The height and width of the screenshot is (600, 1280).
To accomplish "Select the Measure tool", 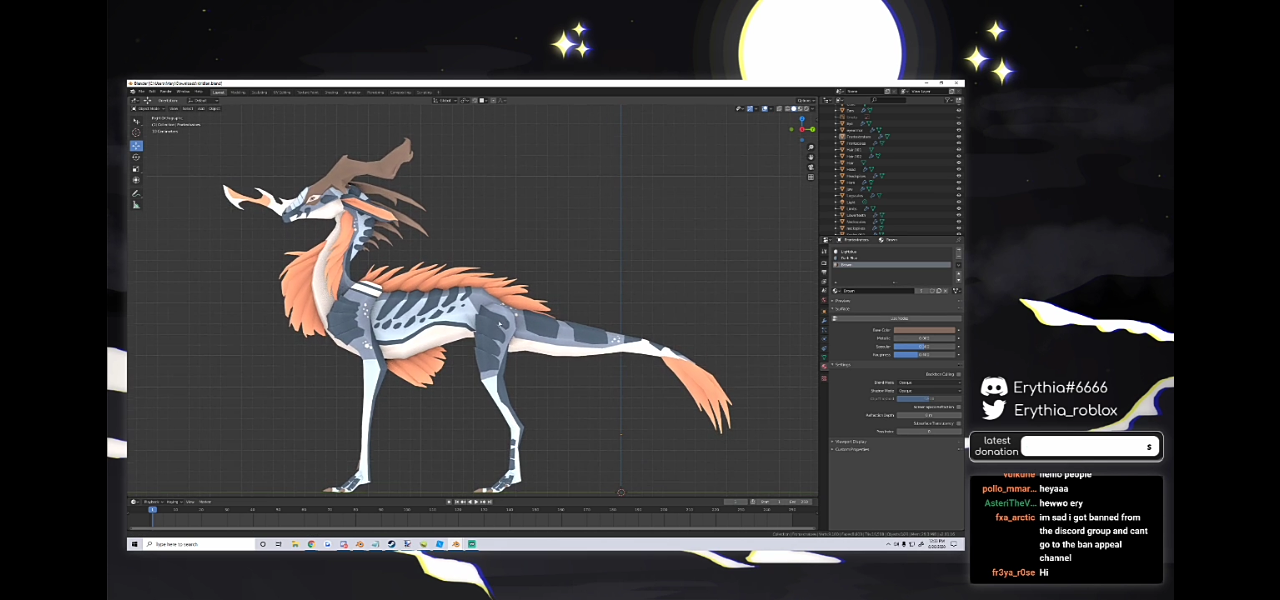I will (136, 205).
